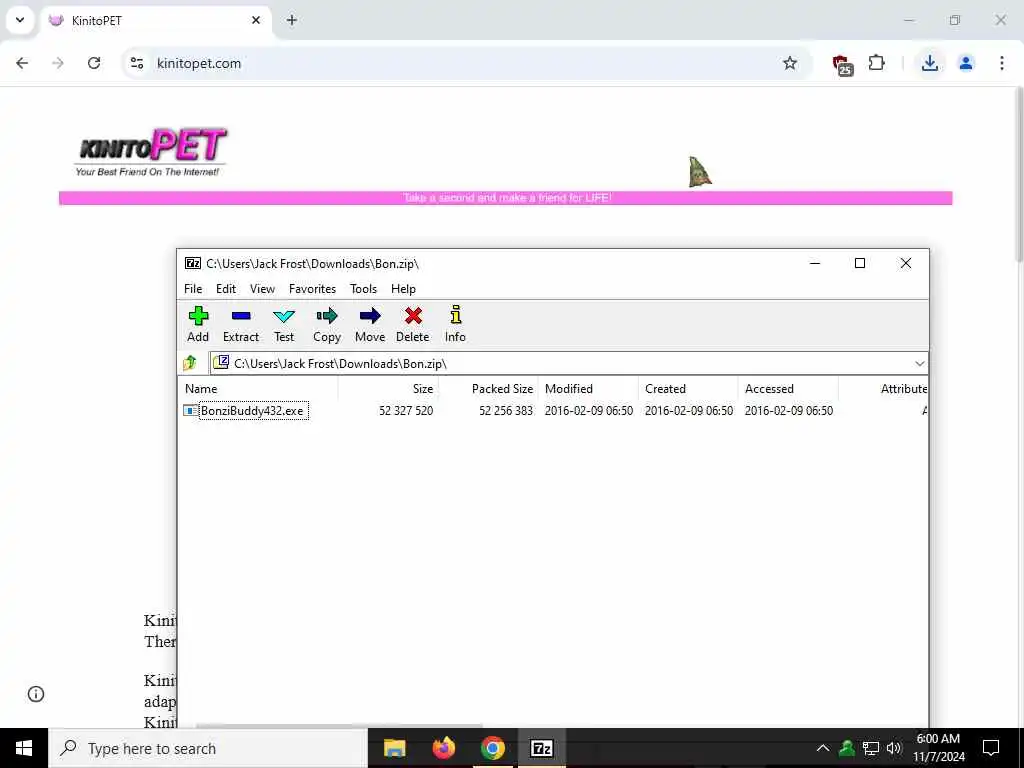Delete the selected file with the red X
Image resolution: width=1024 pixels, height=768 pixels.
pyautogui.click(x=413, y=324)
